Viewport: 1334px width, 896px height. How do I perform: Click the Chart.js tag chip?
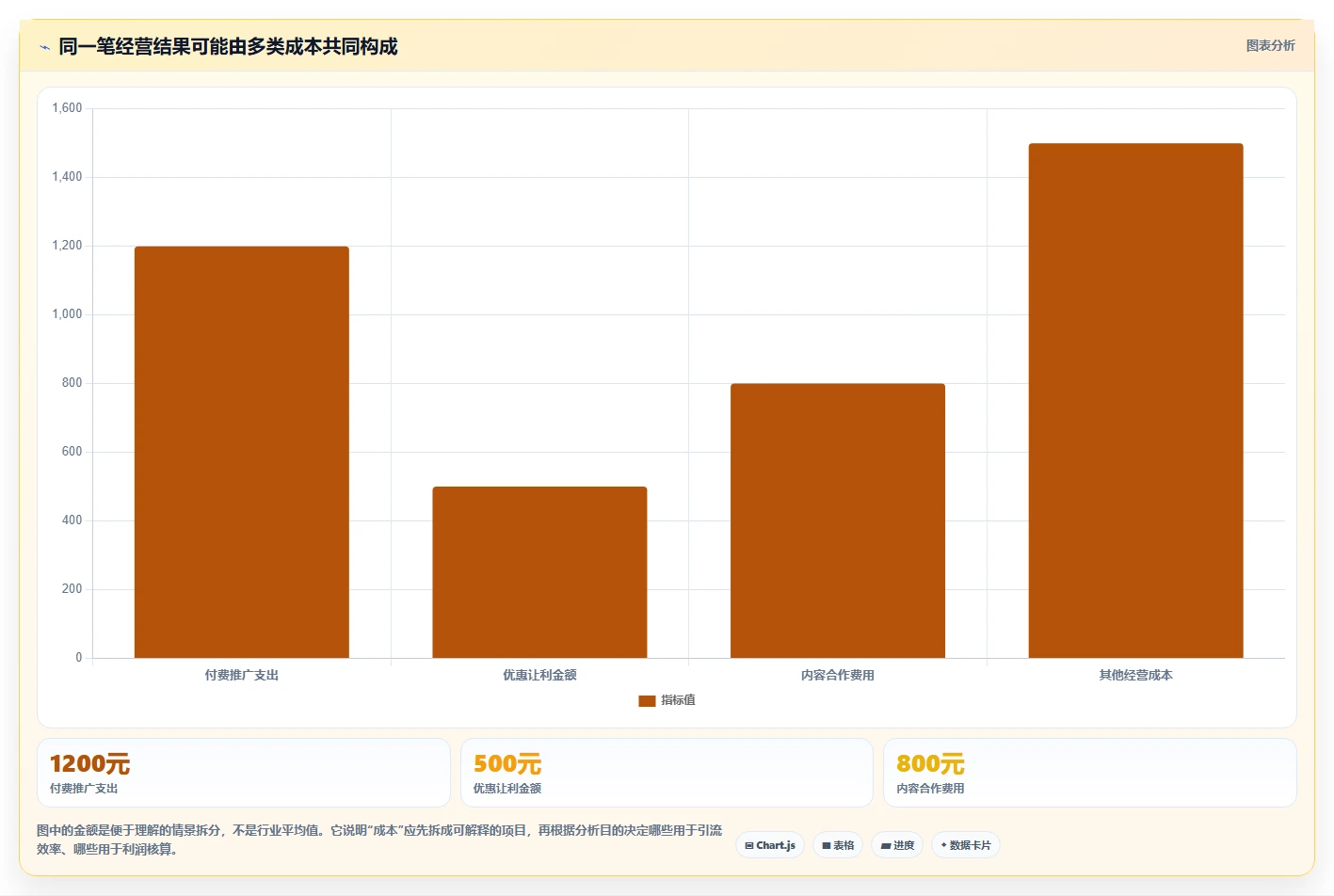(770, 845)
